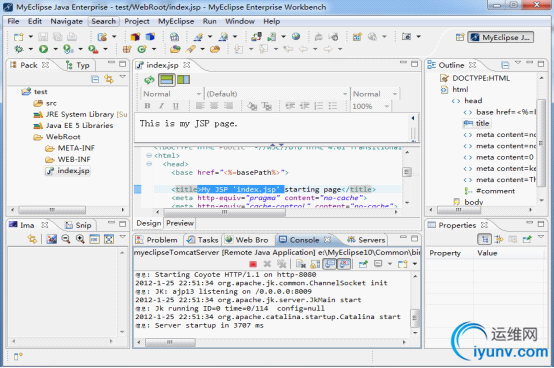Screen dimensions: 554x368
Task: Switch to the Preview tab in editor
Action: pyautogui.click(x=180, y=223)
